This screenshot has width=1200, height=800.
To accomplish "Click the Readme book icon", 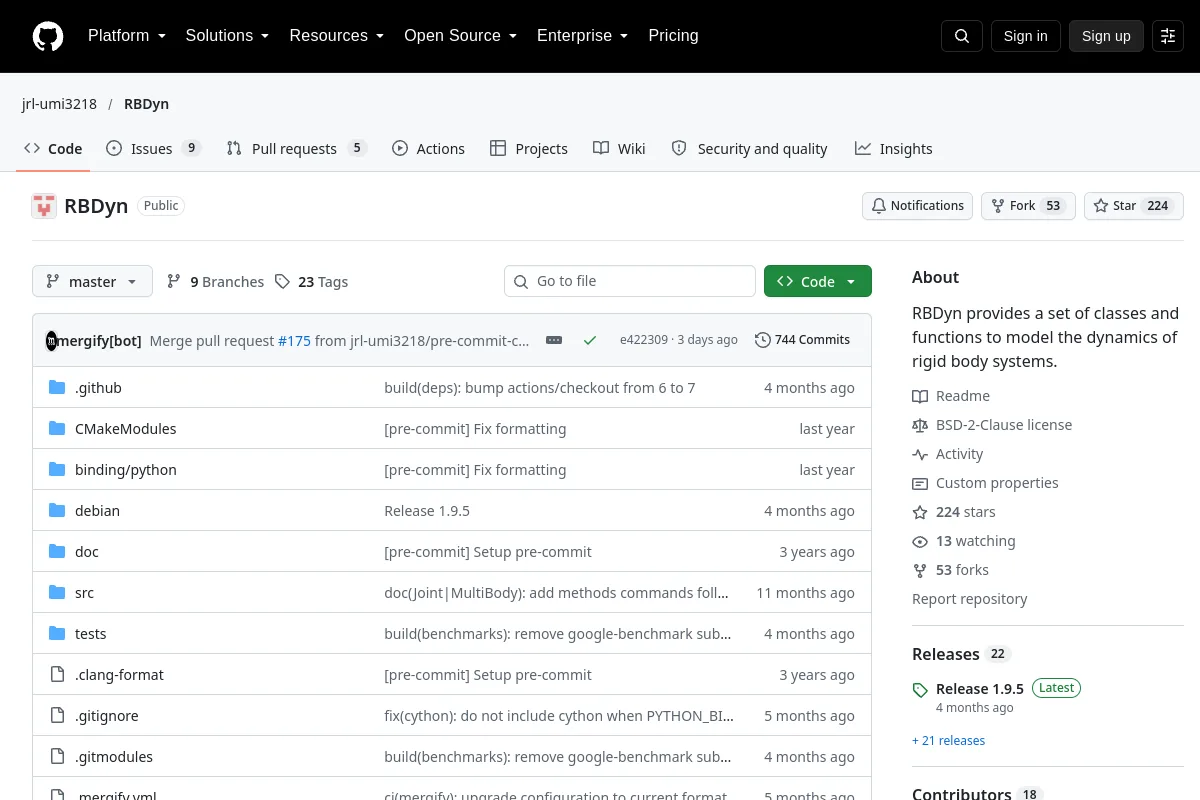I will [x=920, y=396].
